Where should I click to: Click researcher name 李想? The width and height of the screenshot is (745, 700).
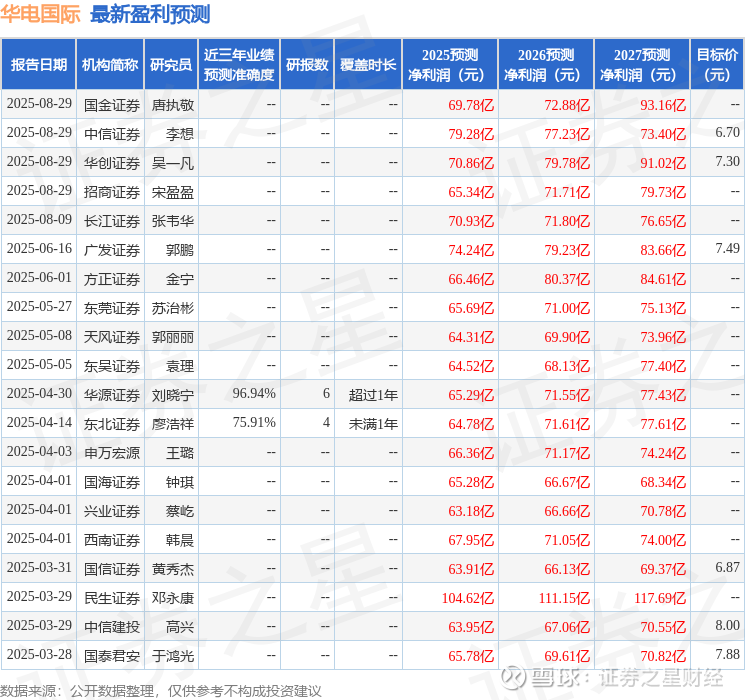tap(180, 134)
